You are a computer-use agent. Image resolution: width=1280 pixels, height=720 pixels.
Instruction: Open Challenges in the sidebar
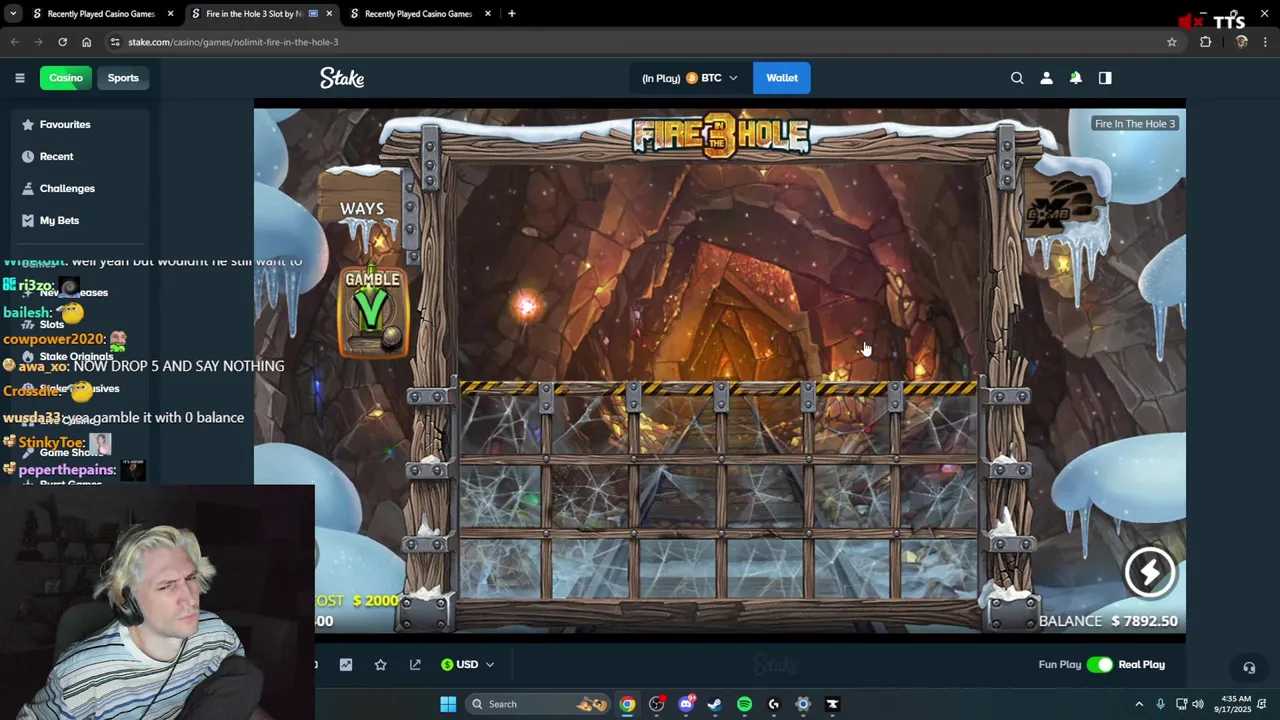tap(67, 188)
